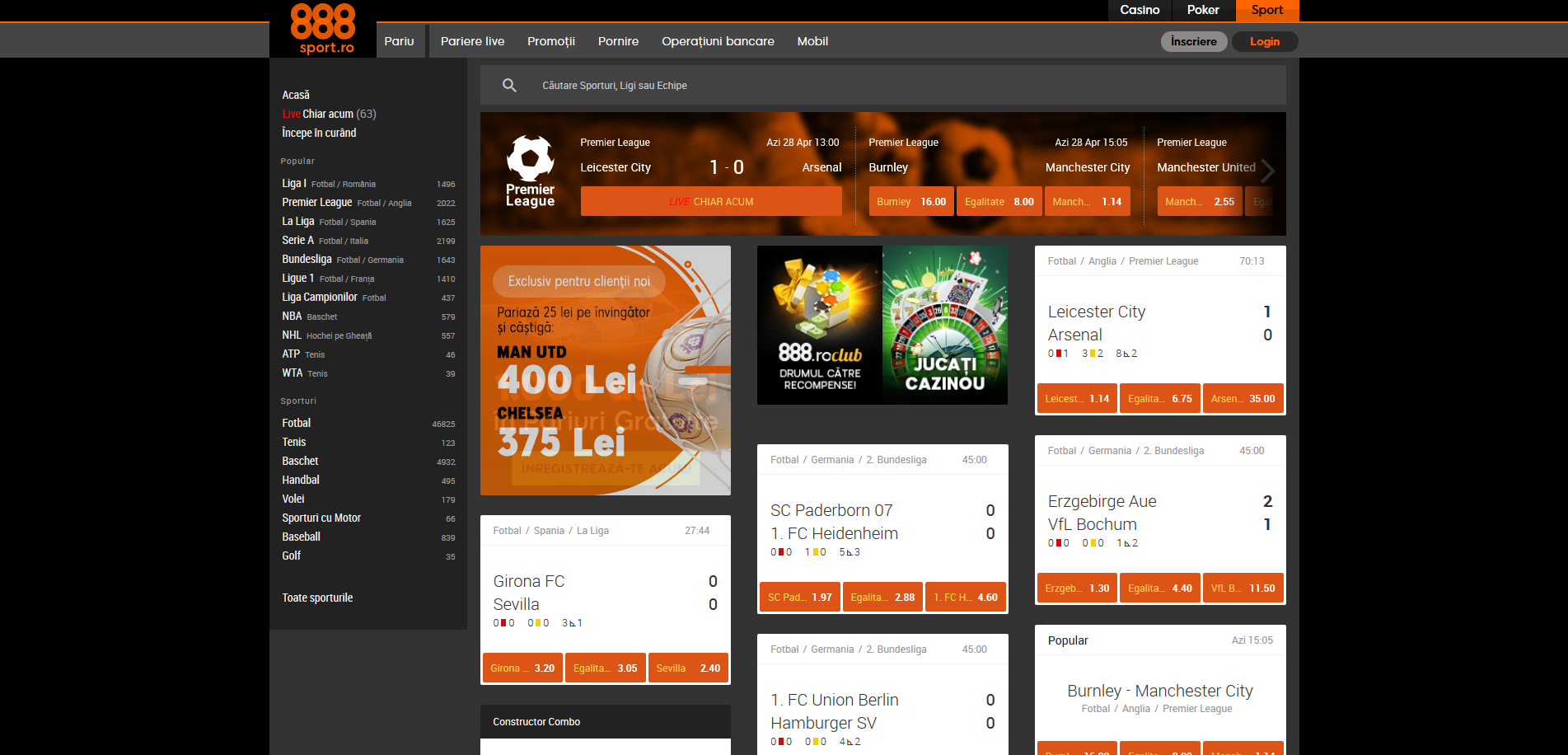Select the Sport tab

tap(1267, 10)
